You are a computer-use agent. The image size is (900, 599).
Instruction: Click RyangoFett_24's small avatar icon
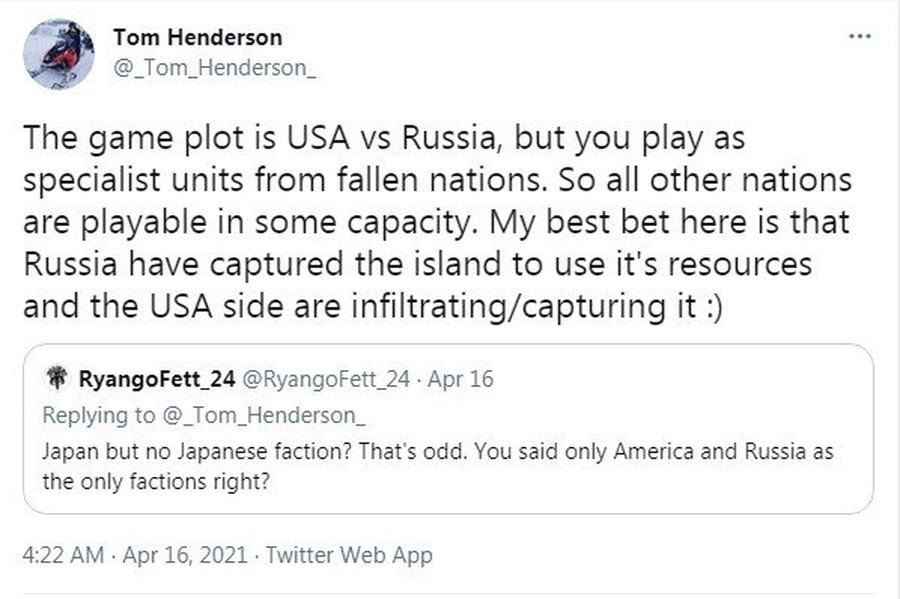(55, 379)
